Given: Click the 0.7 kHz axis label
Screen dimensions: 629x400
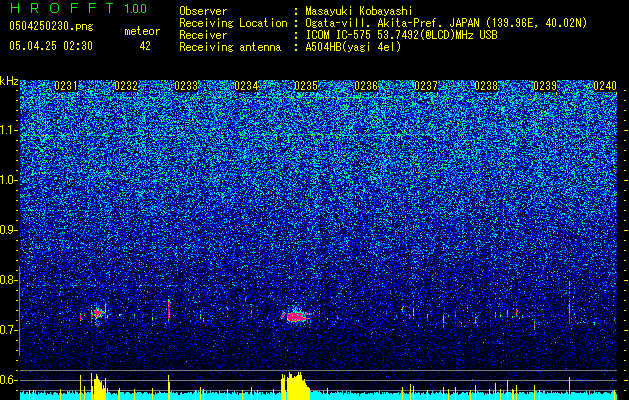Looking at the screenshot, I should [9, 330].
